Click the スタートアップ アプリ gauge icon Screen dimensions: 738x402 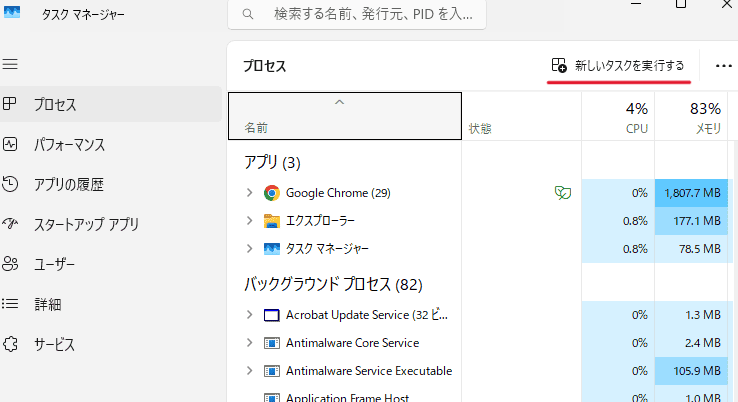[10, 224]
